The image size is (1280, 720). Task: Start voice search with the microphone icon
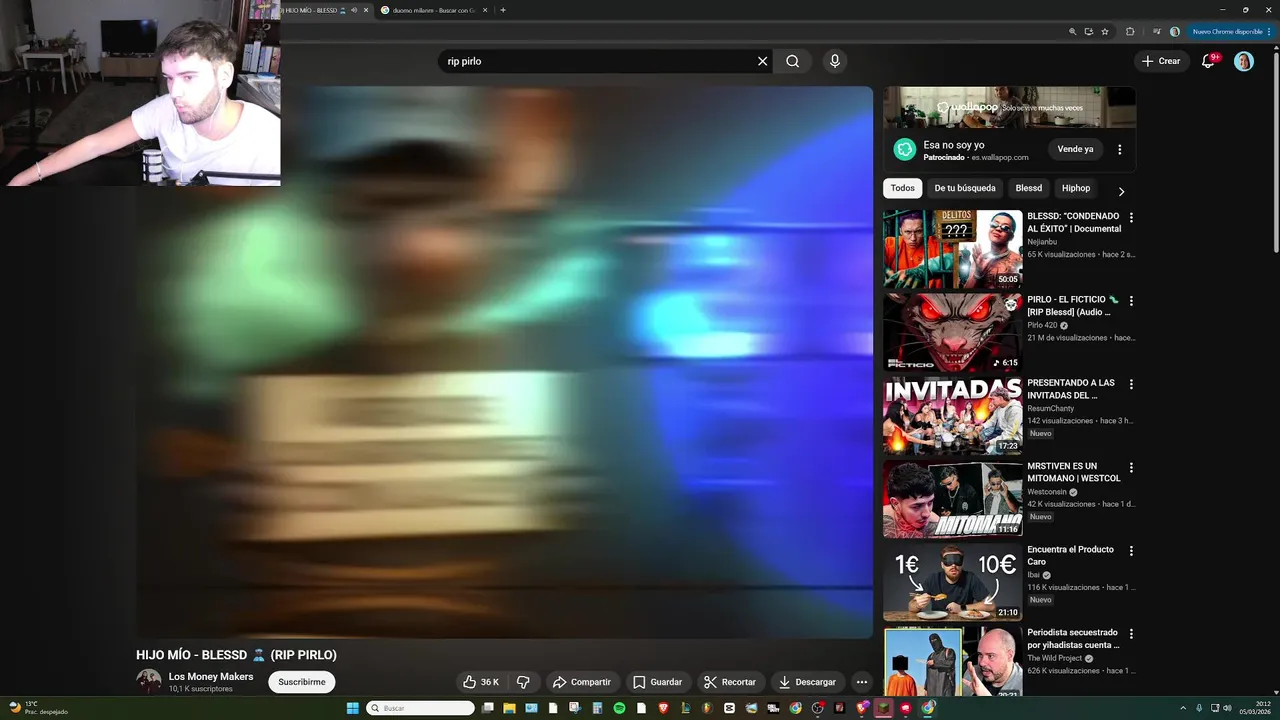[x=835, y=61]
